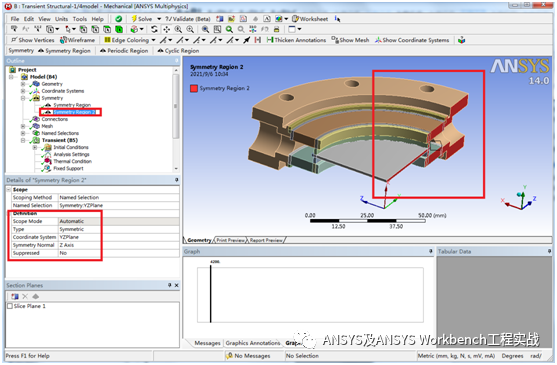Click the Periodic Region toolbar button

click(124, 51)
